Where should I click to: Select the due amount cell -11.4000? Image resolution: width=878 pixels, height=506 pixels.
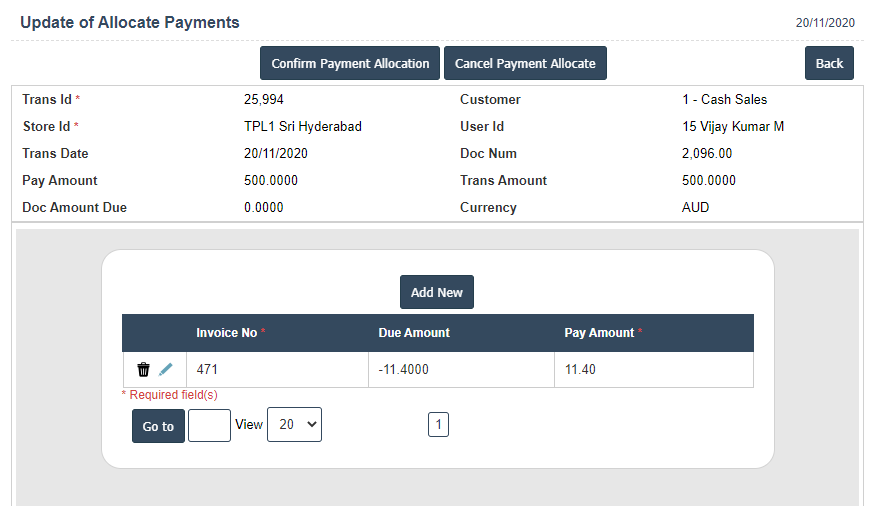pyautogui.click(x=403, y=370)
